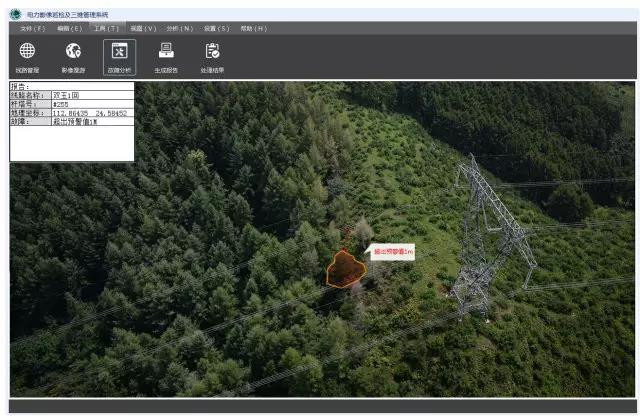Open the 设置(S) settings menu
Viewport: 640px width, 416px height.
click(x=216, y=28)
